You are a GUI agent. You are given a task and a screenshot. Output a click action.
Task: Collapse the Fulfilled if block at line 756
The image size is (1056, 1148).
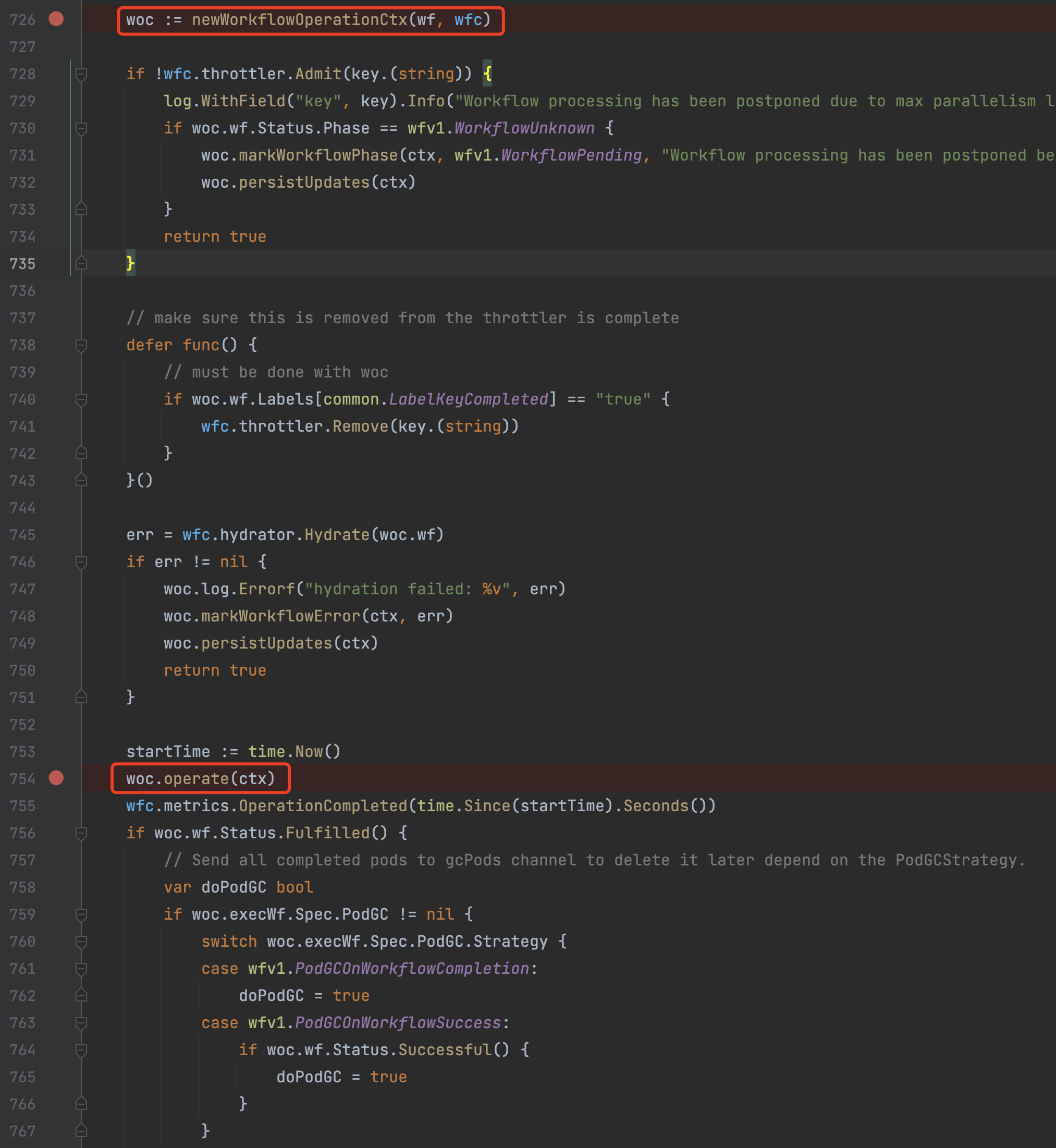[x=81, y=833]
